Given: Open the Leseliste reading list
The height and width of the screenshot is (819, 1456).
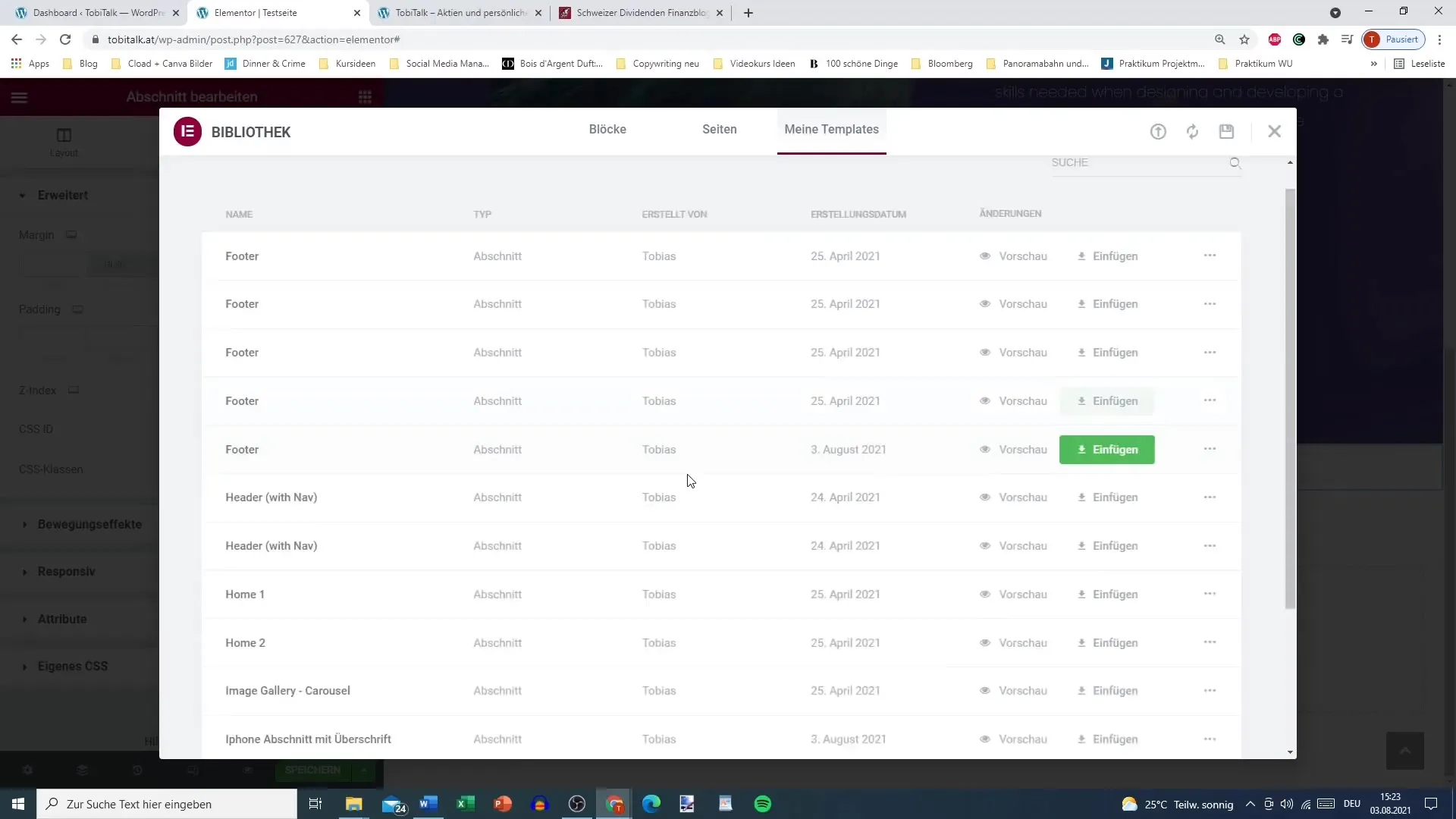Looking at the screenshot, I should point(1419,64).
